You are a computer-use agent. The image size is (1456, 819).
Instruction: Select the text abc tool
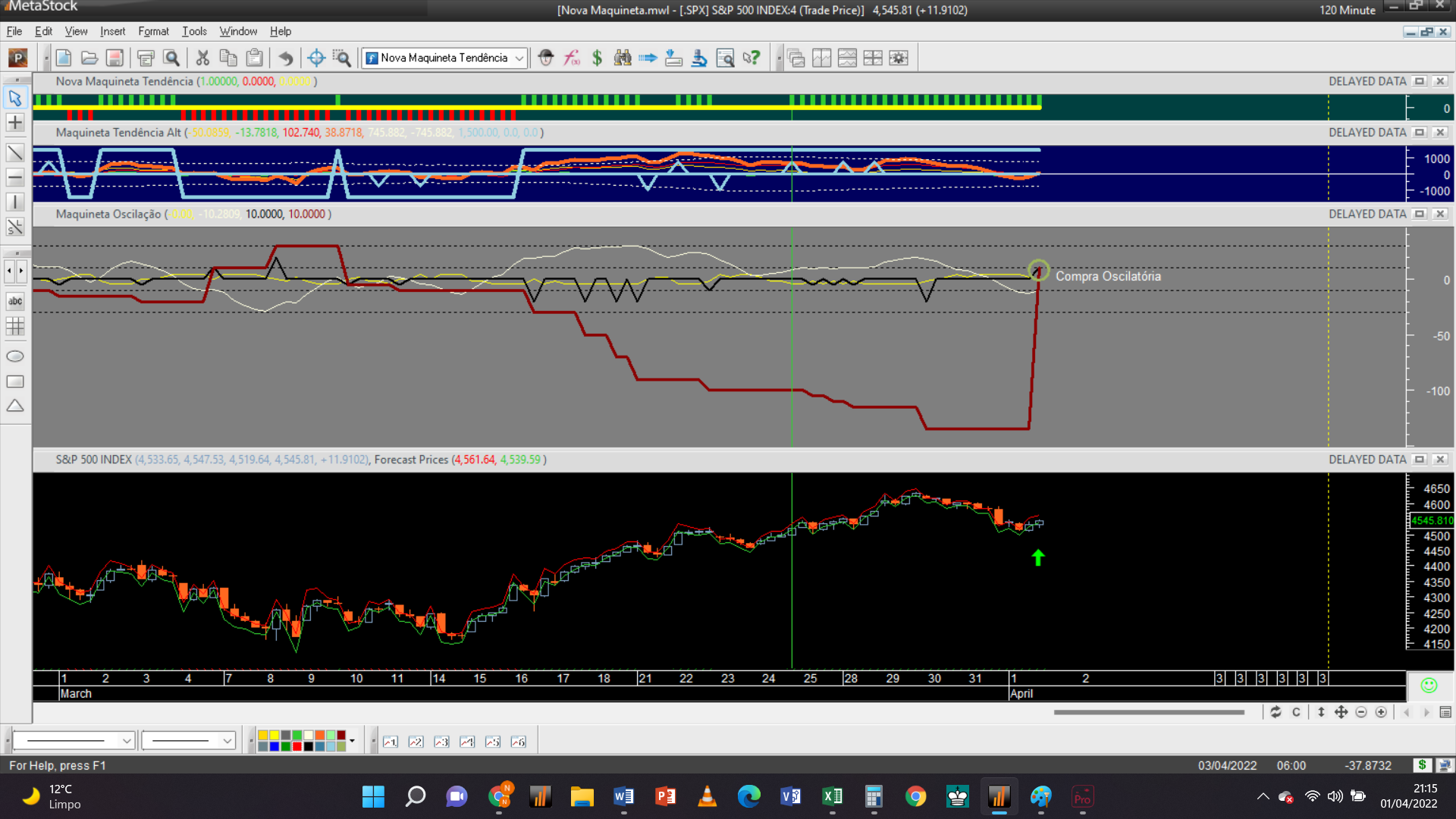(x=15, y=301)
